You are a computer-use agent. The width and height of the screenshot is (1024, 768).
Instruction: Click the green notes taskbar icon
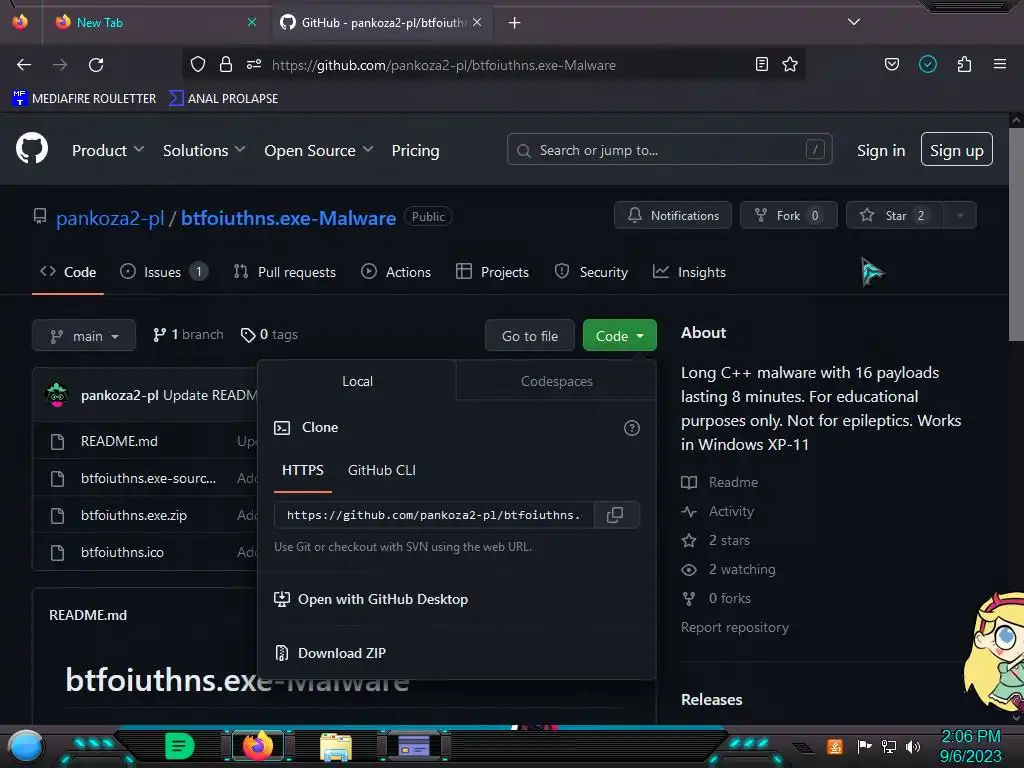(179, 745)
